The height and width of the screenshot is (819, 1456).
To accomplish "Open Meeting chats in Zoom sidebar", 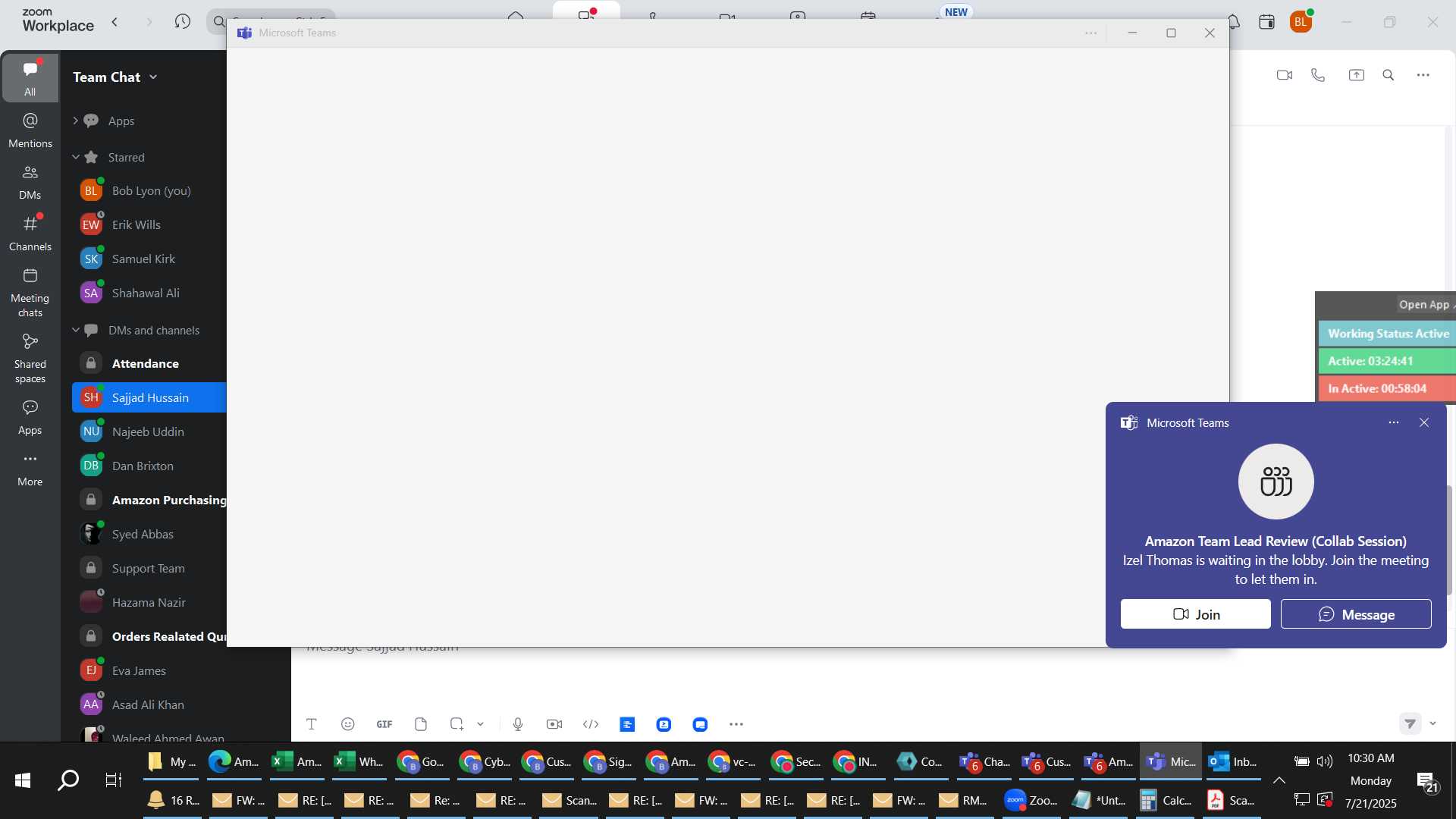I will pyautogui.click(x=30, y=293).
